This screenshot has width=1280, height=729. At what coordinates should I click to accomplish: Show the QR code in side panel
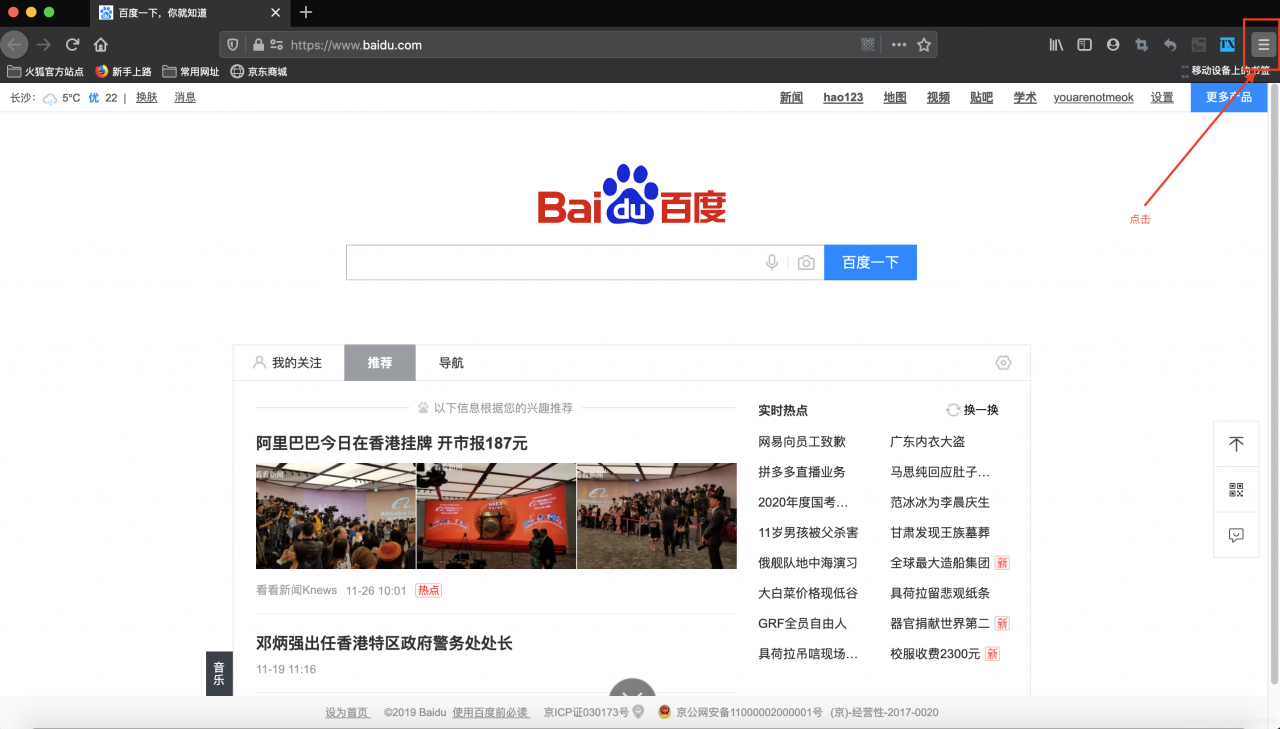[1236, 490]
